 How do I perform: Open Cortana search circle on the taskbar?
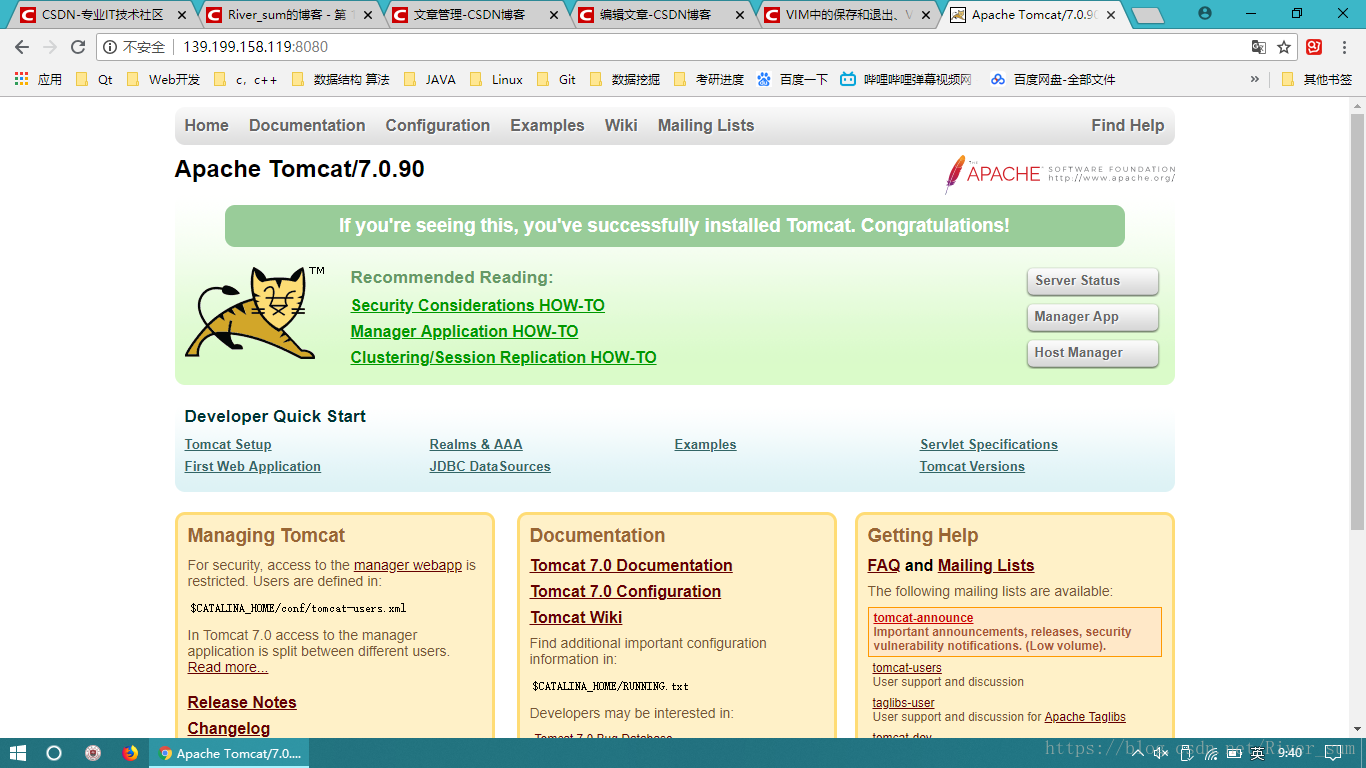pyautogui.click(x=54, y=753)
